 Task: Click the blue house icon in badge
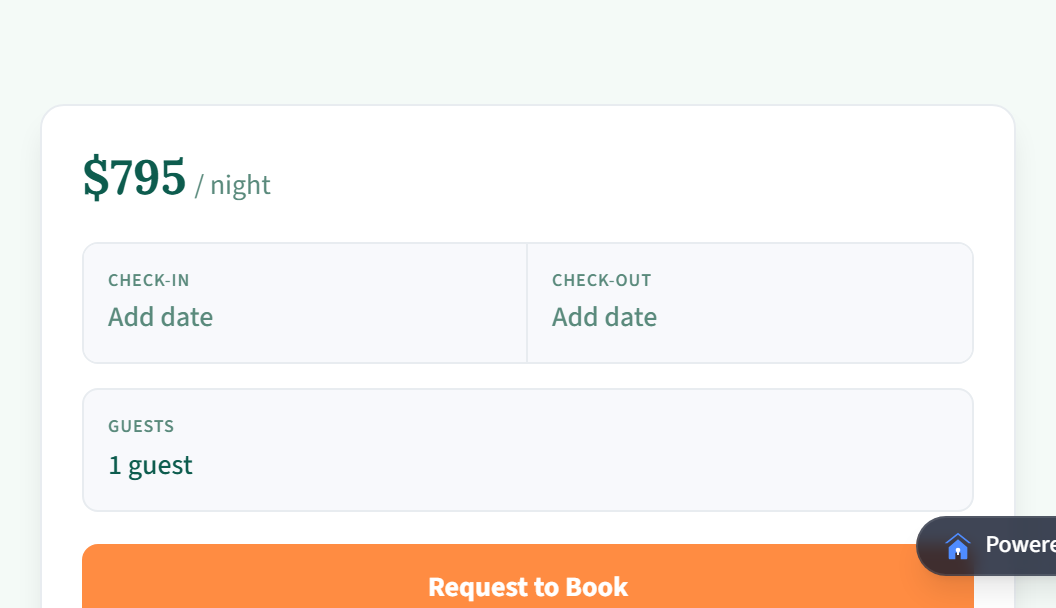point(959,546)
